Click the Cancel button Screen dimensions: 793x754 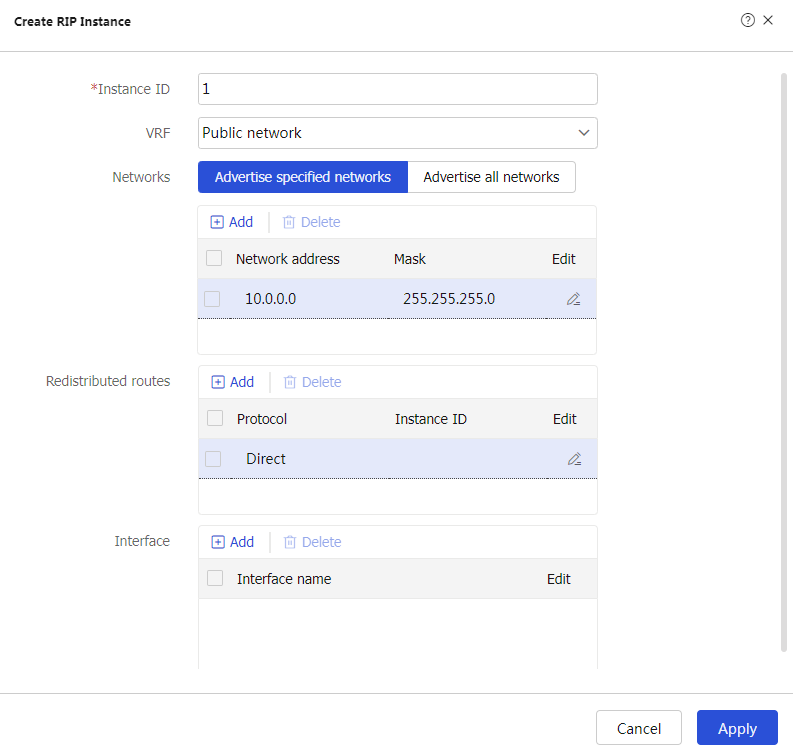[639, 728]
